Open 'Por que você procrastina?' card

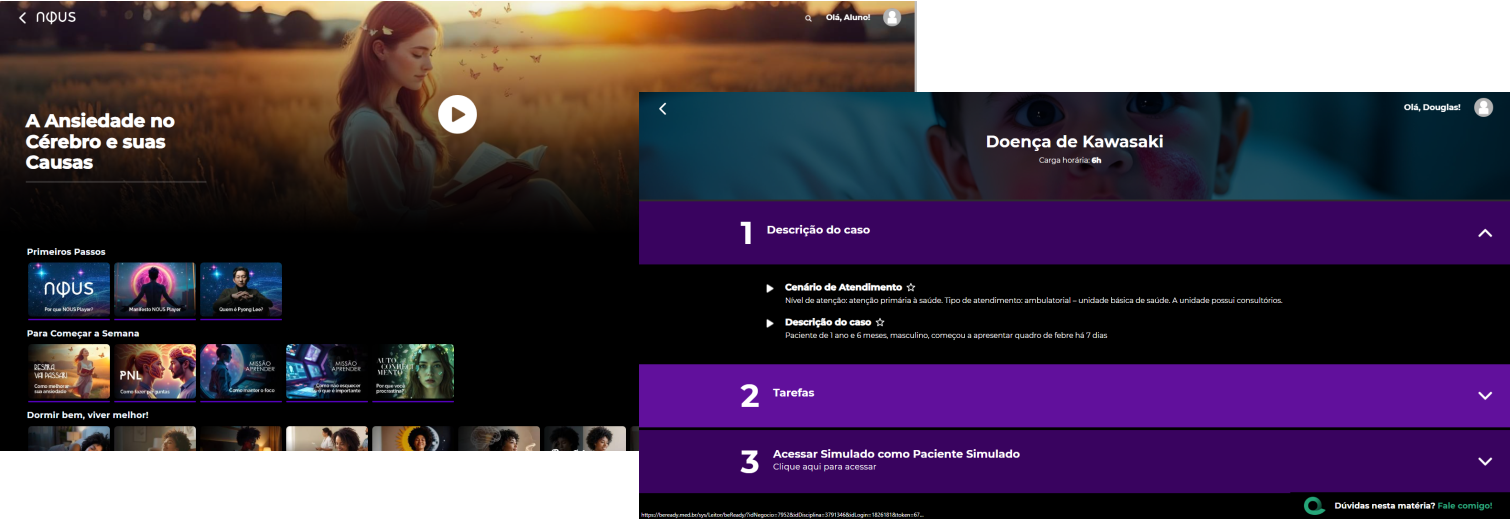pyautogui.click(x=413, y=372)
